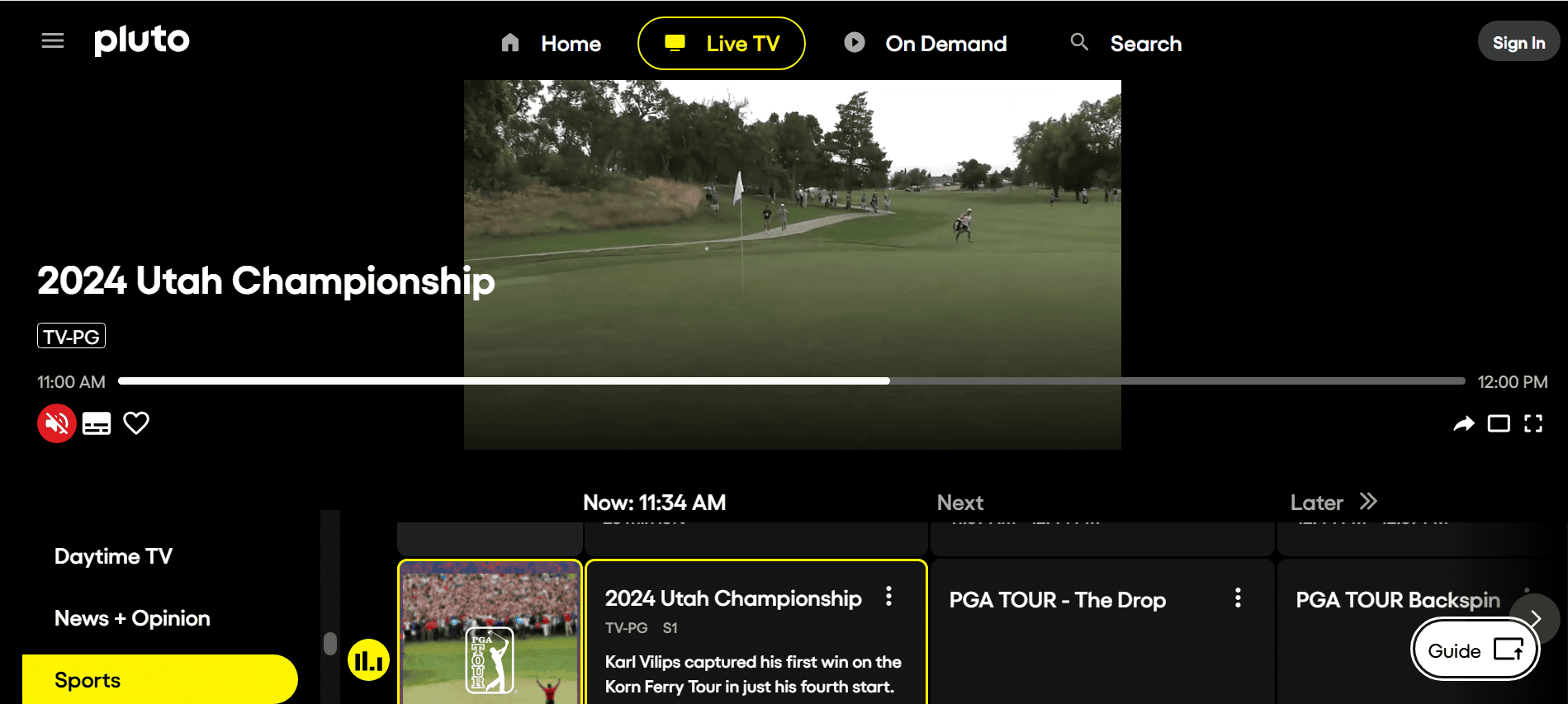Add channel to favorites with heart
Viewport: 1568px width, 704px height.
pyautogui.click(x=136, y=423)
